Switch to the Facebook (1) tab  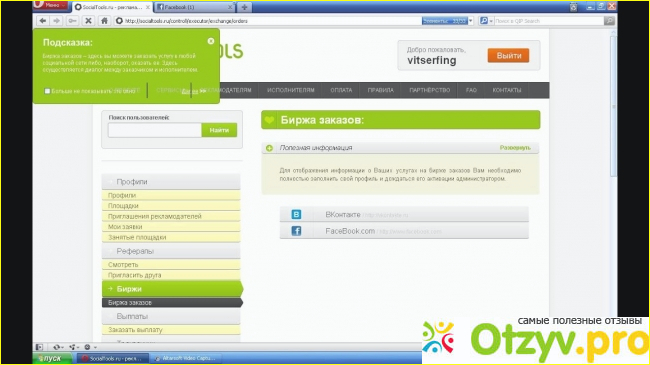coord(194,7)
